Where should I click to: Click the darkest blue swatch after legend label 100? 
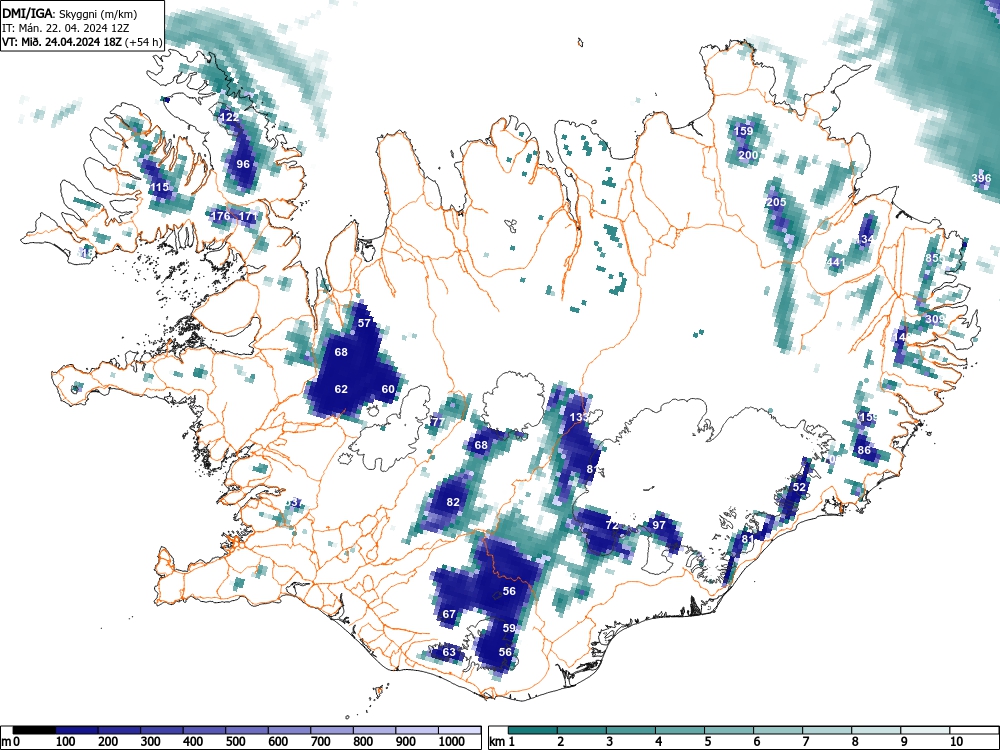[x=77, y=730]
